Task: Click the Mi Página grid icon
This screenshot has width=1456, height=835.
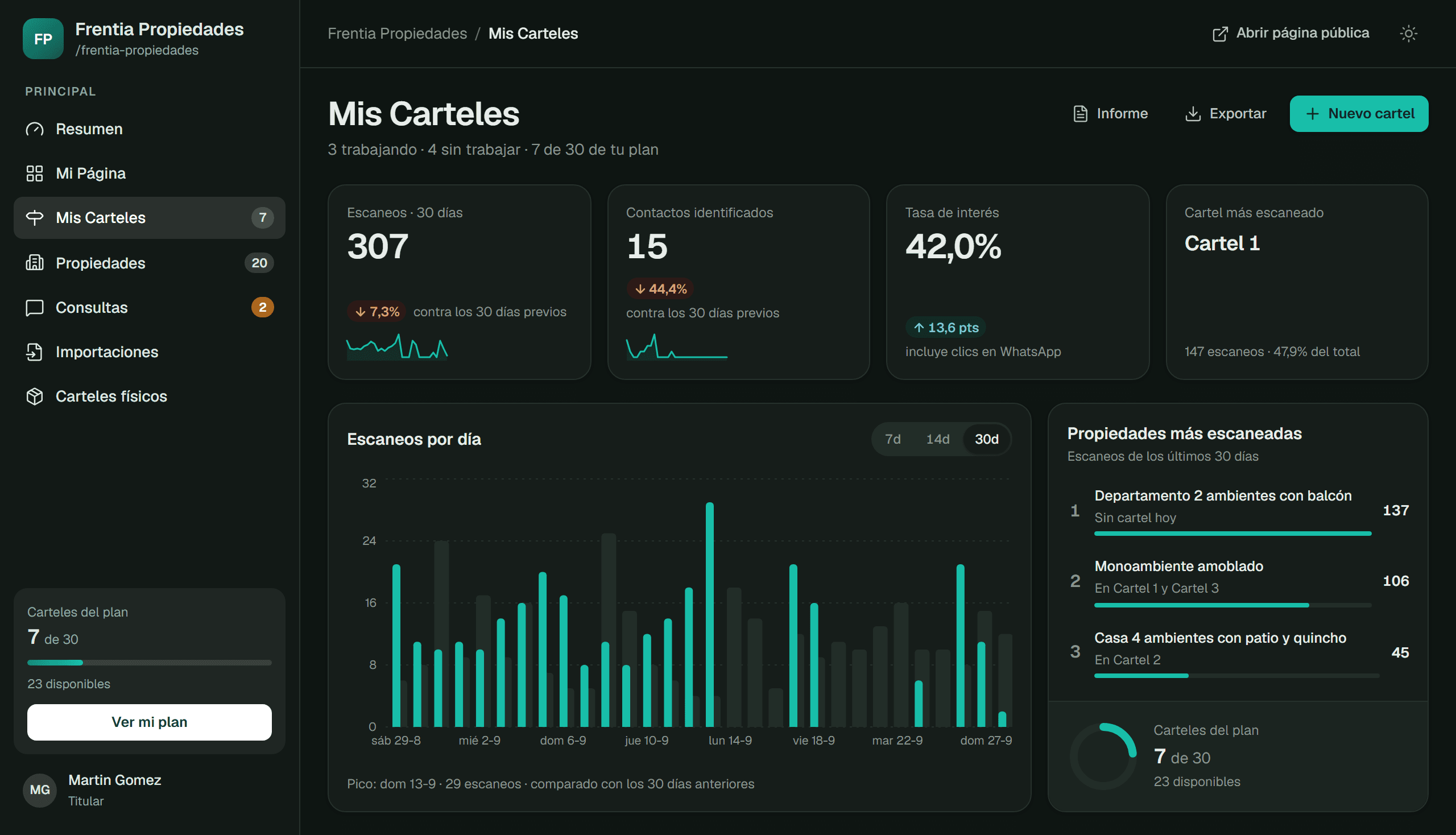Action: [34, 173]
